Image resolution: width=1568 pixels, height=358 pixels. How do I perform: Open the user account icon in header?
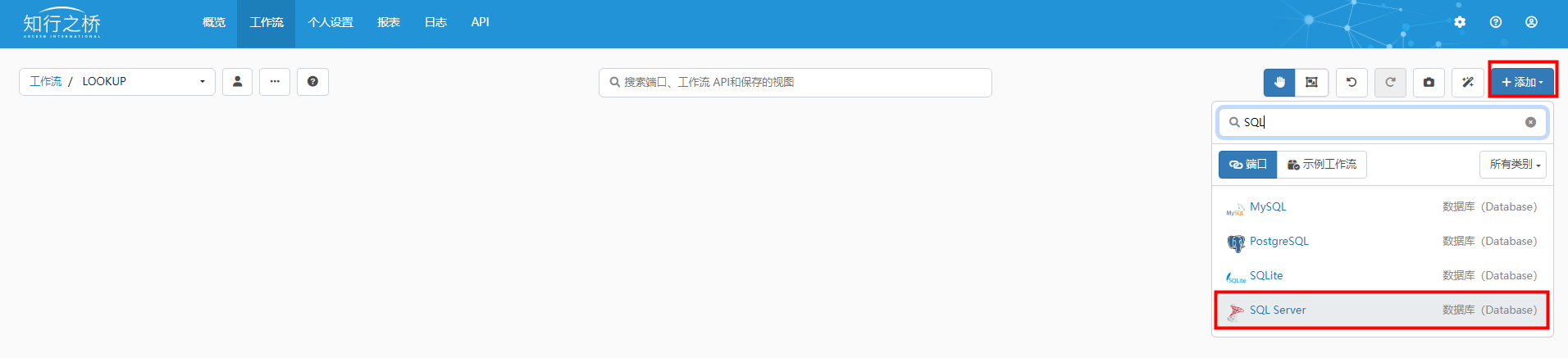point(1531,22)
